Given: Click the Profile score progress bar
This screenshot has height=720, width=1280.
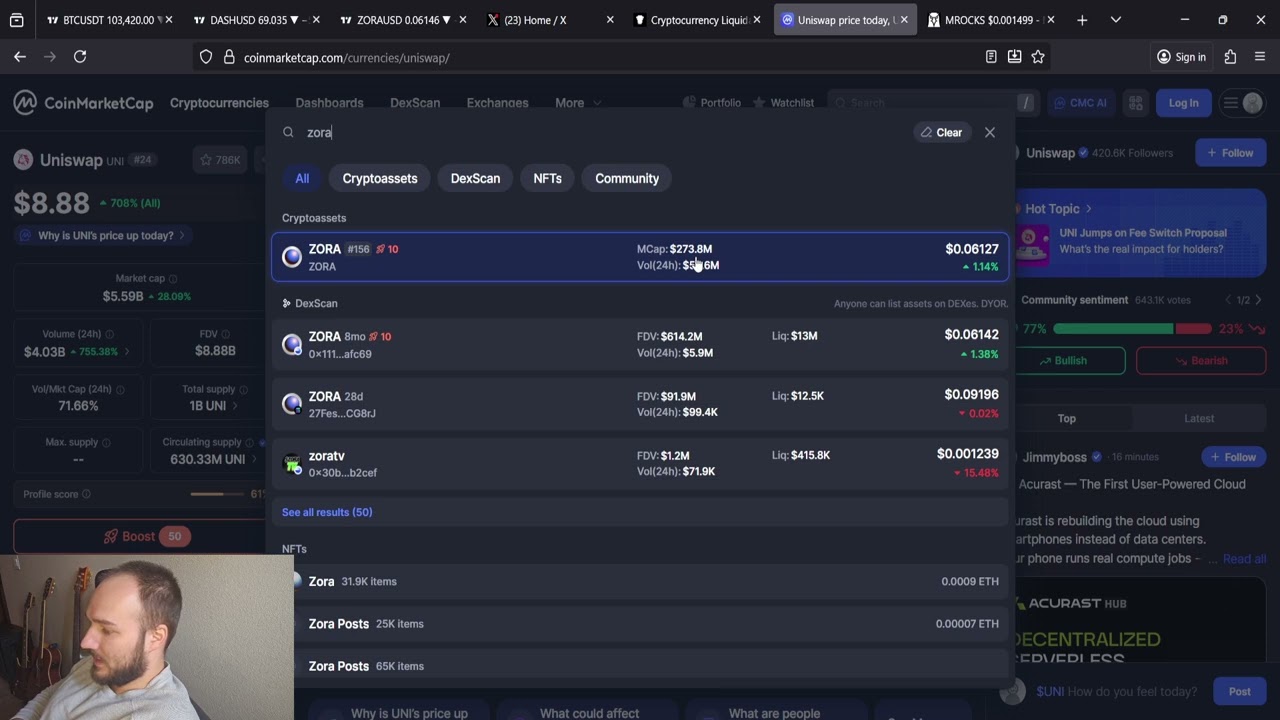Looking at the screenshot, I should (x=218, y=494).
